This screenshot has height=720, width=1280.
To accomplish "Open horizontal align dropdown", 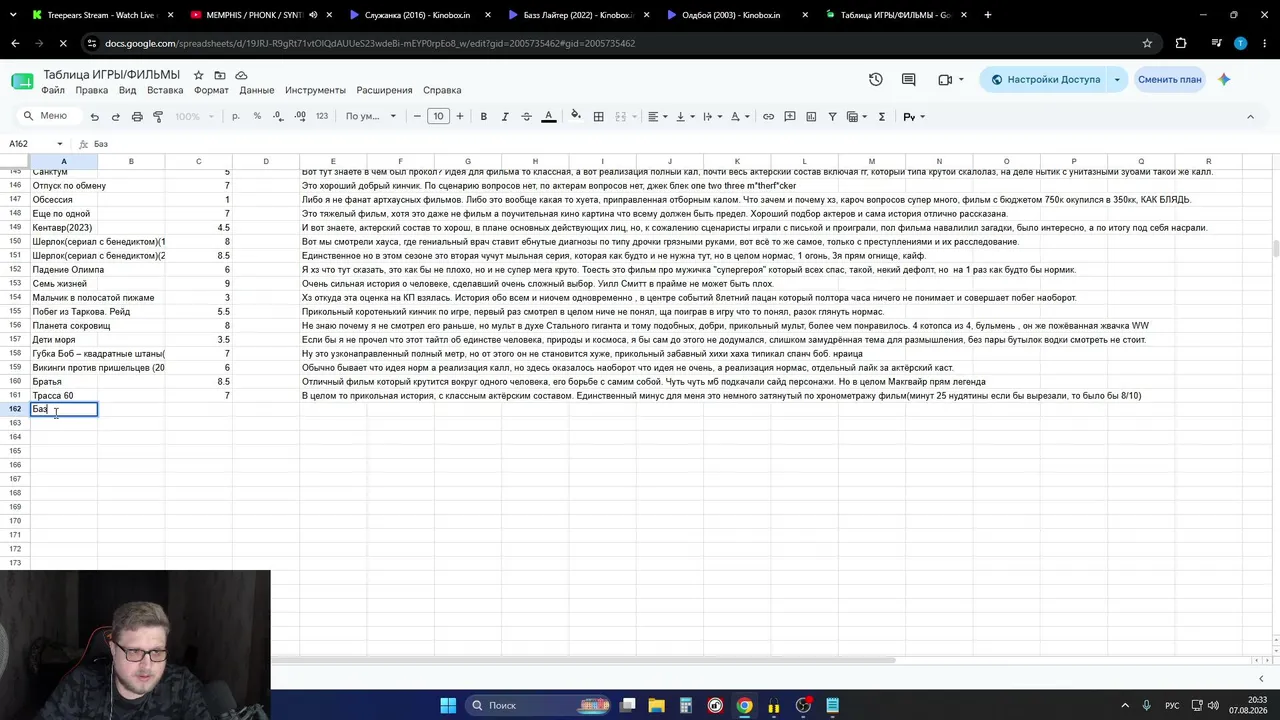I will tap(656, 117).
